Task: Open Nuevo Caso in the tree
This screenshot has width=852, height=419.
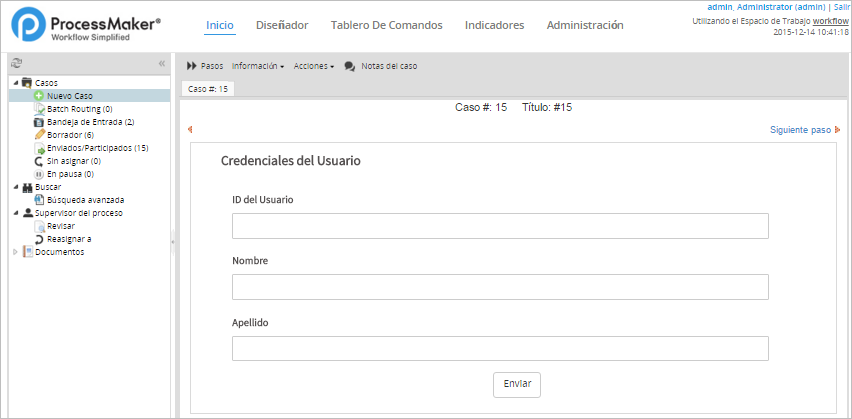Action: [x=69, y=96]
